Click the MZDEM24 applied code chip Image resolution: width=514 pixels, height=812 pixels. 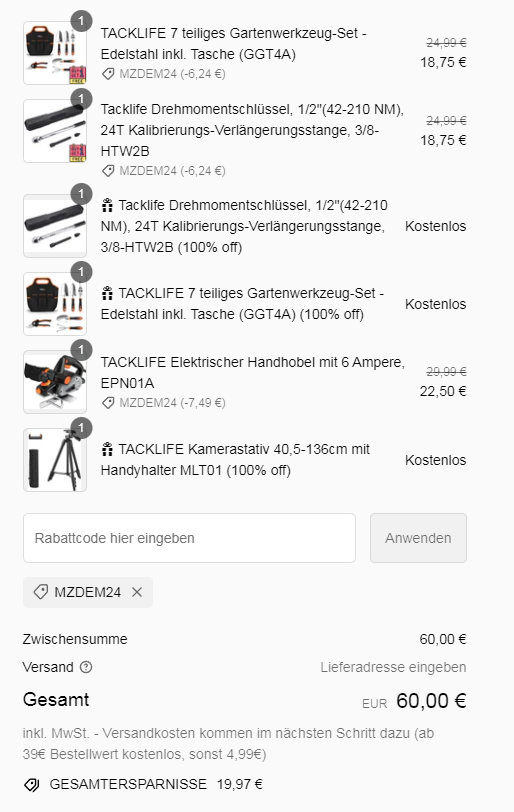pos(88,592)
